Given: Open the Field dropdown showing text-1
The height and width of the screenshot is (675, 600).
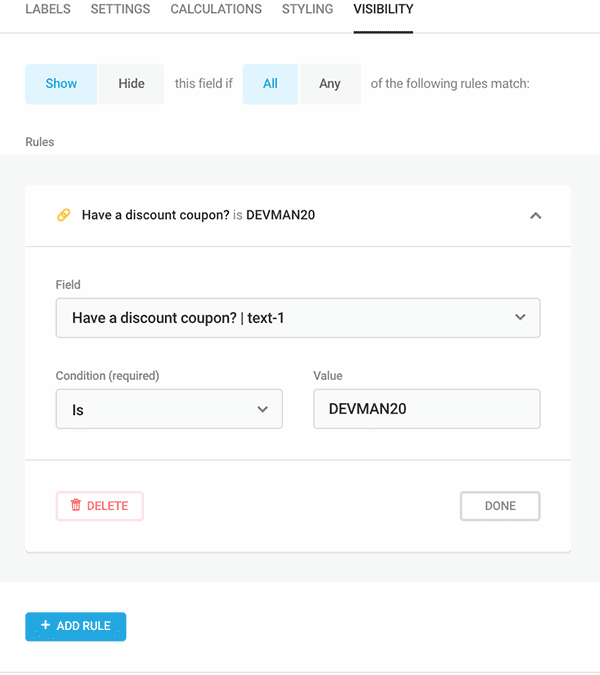Looking at the screenshot, I should (298, 318).
